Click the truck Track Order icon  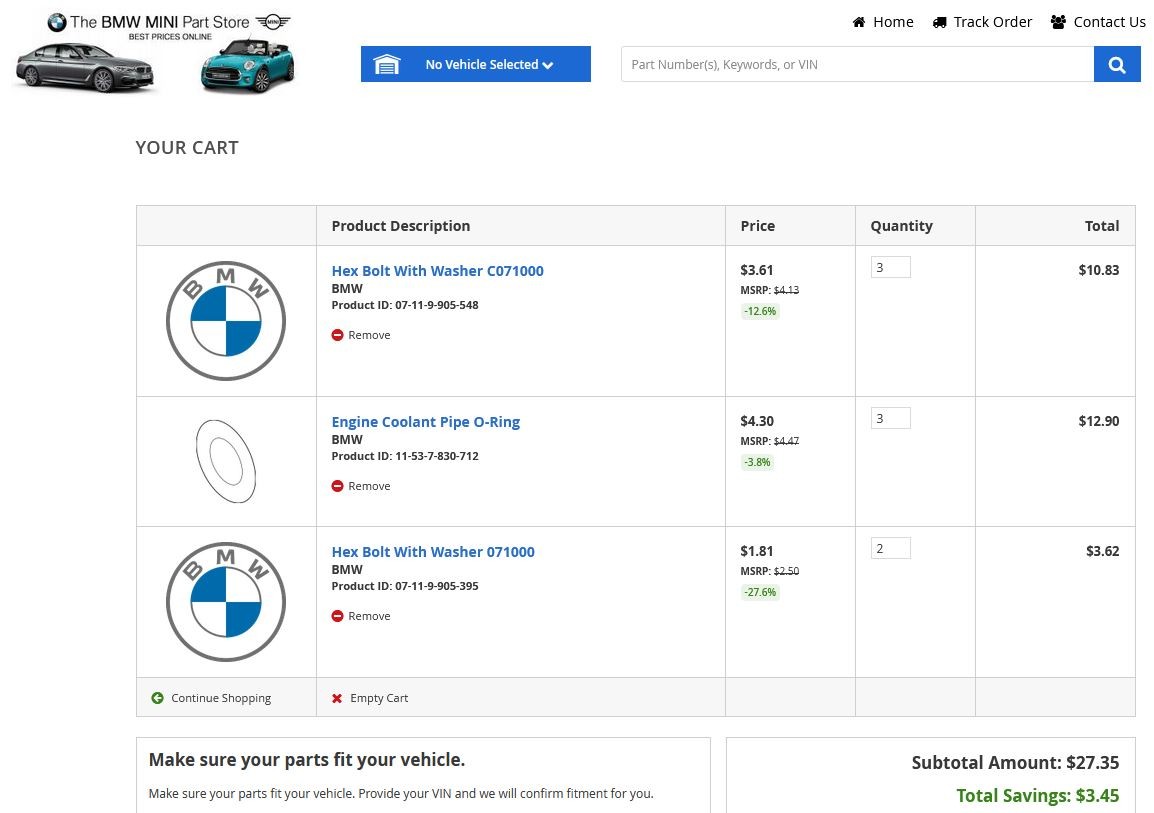pos(939,22)
